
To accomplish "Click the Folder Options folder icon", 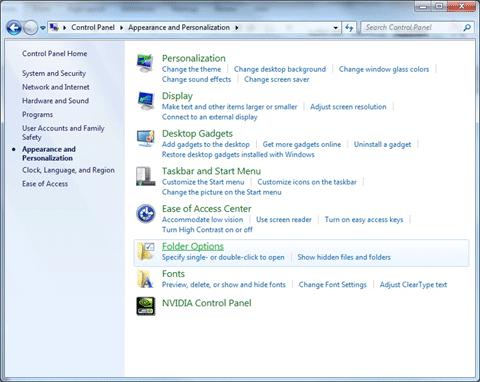I will click(146, 251).
